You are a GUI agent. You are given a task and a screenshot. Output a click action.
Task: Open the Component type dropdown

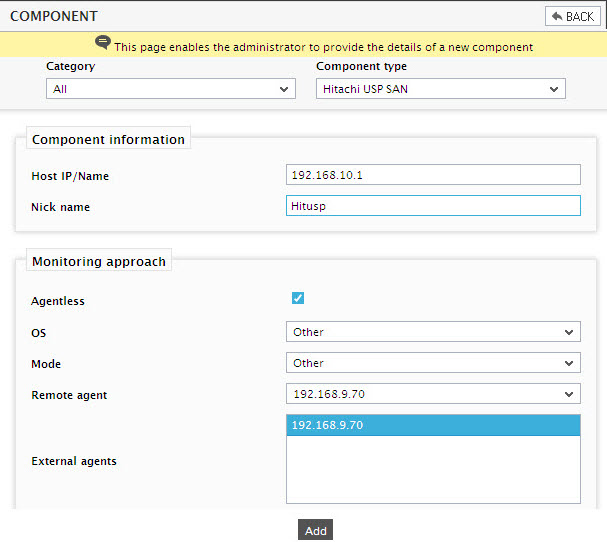click(441, 89)
